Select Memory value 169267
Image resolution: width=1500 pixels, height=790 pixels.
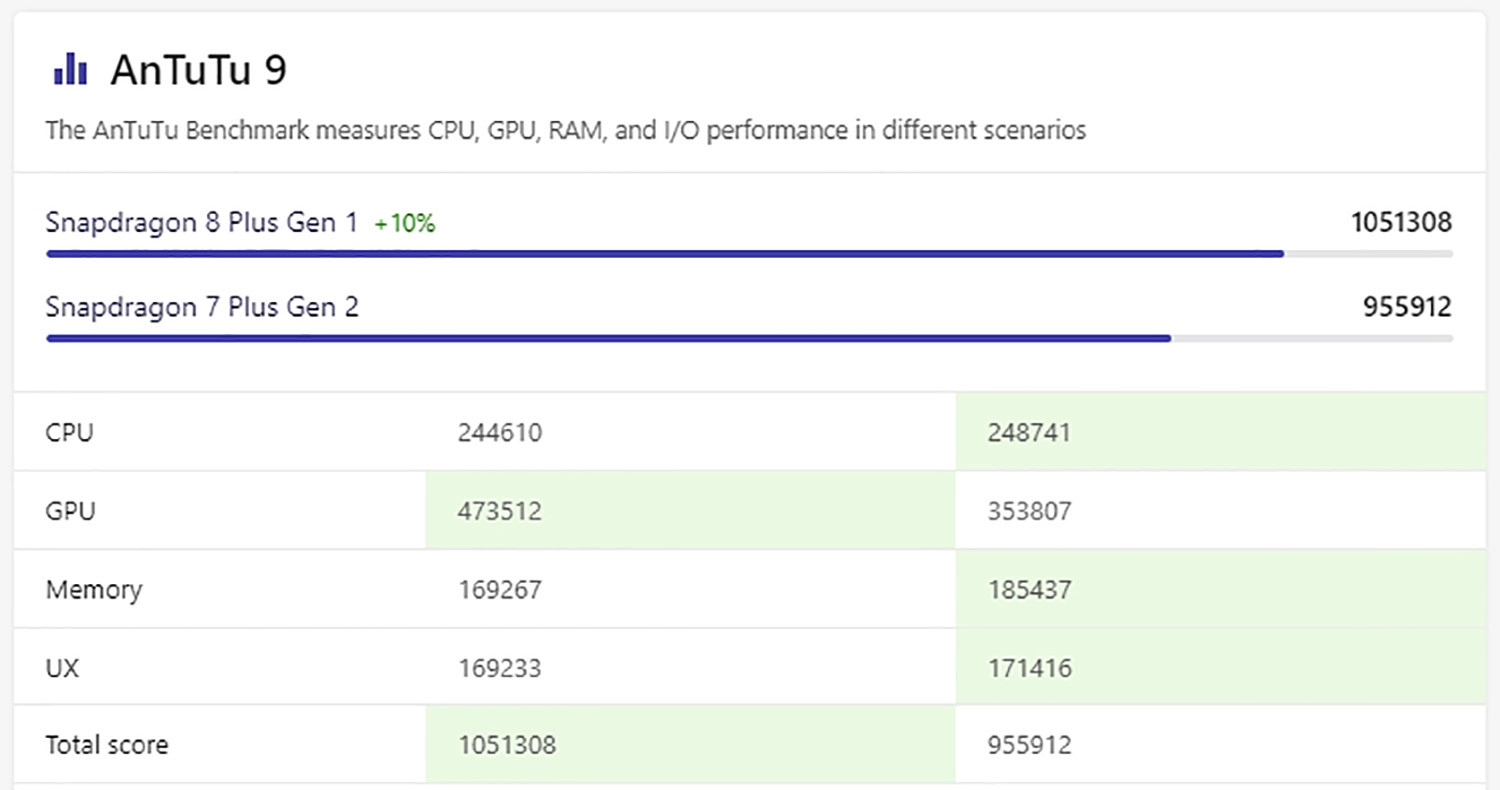(x=500, y=589)
